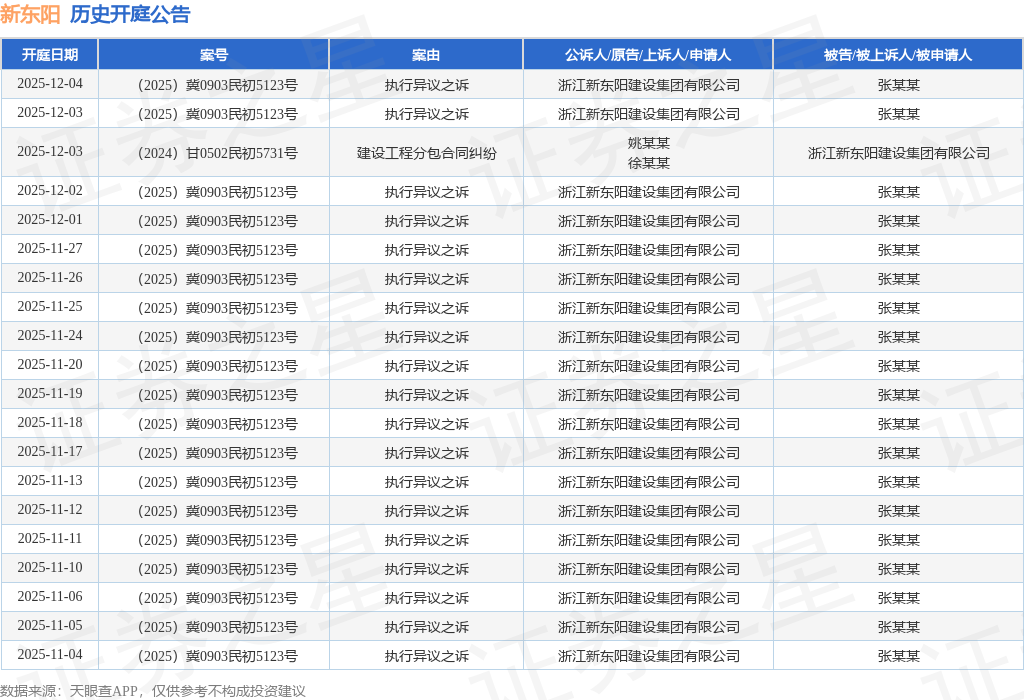1024x700 pixels.
Task: Click the date cell 2025-11-06
Action: tap(50, 596)
